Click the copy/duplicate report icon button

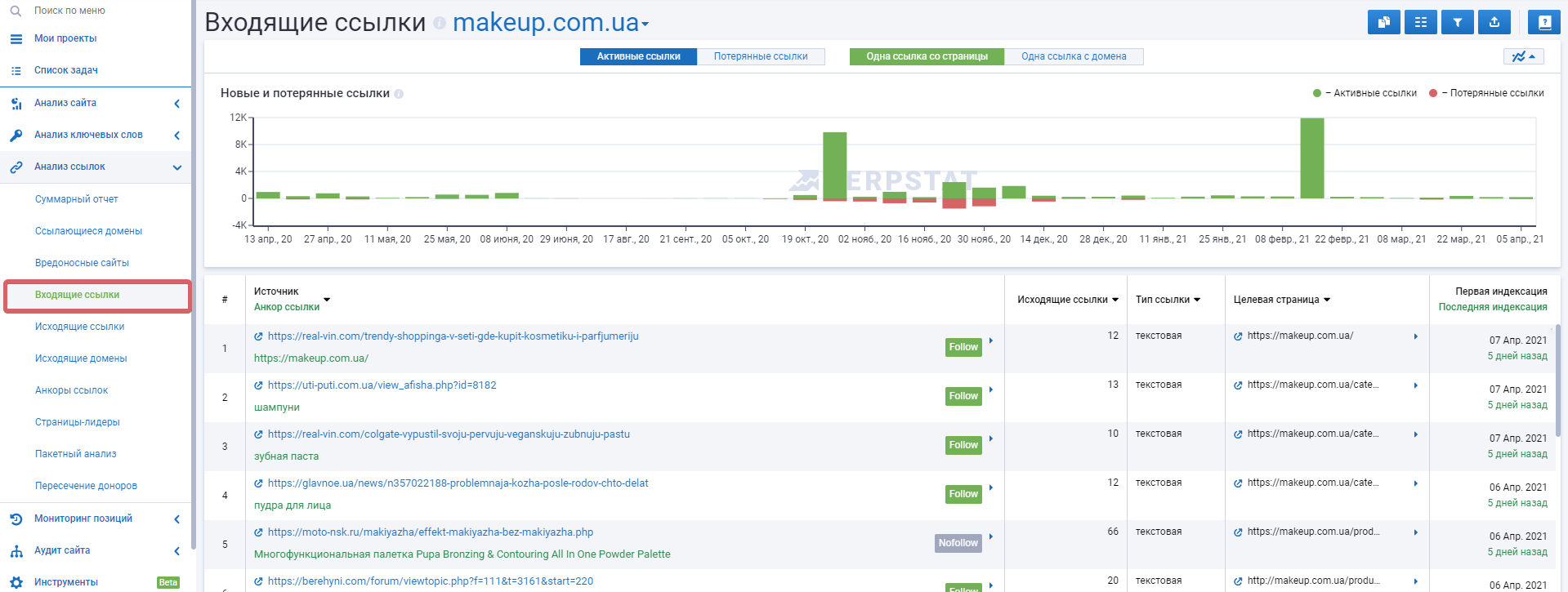[x=1383, y=23]
